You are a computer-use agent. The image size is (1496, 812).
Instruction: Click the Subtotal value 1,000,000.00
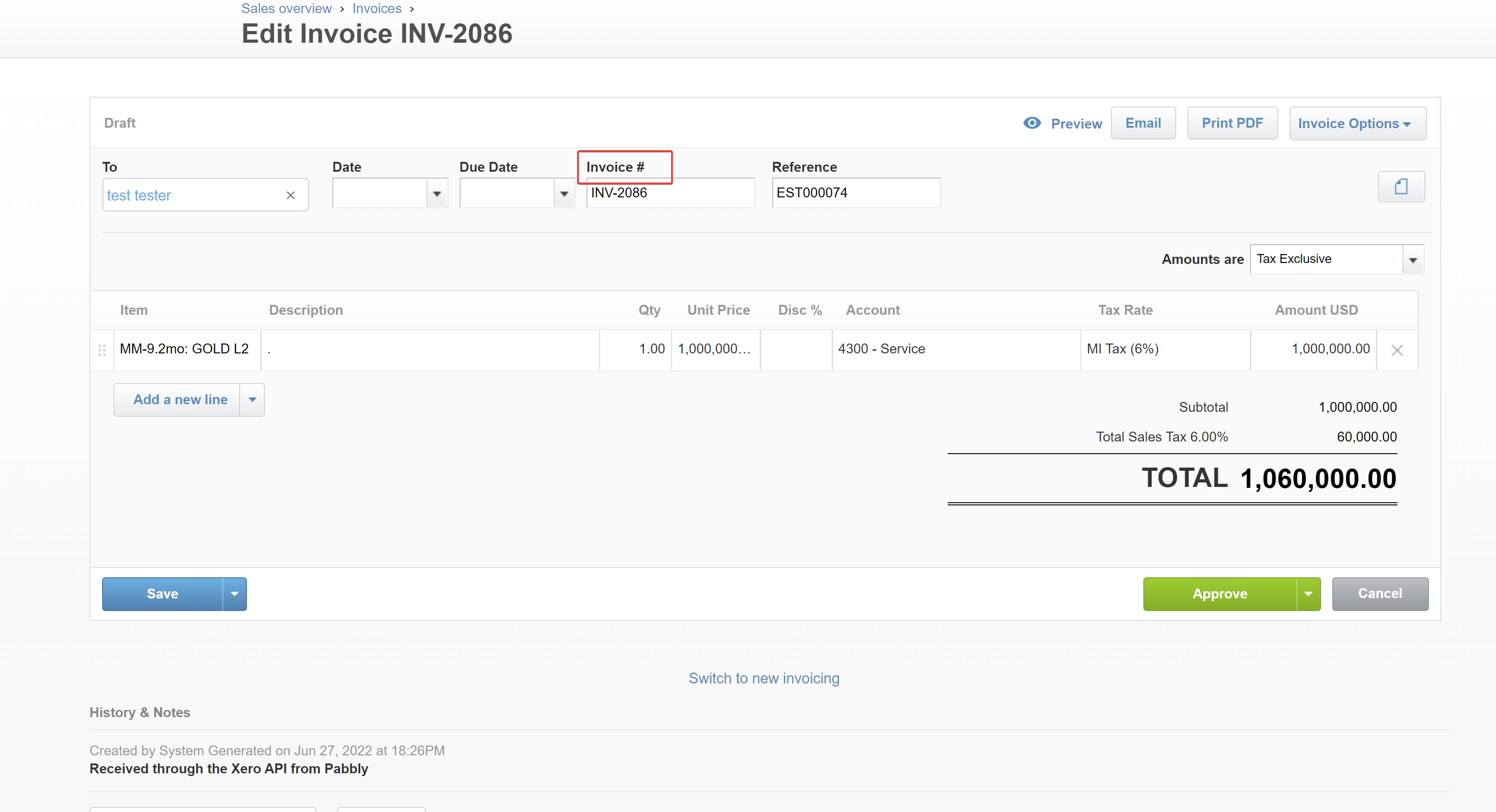tap(1358, 407)
